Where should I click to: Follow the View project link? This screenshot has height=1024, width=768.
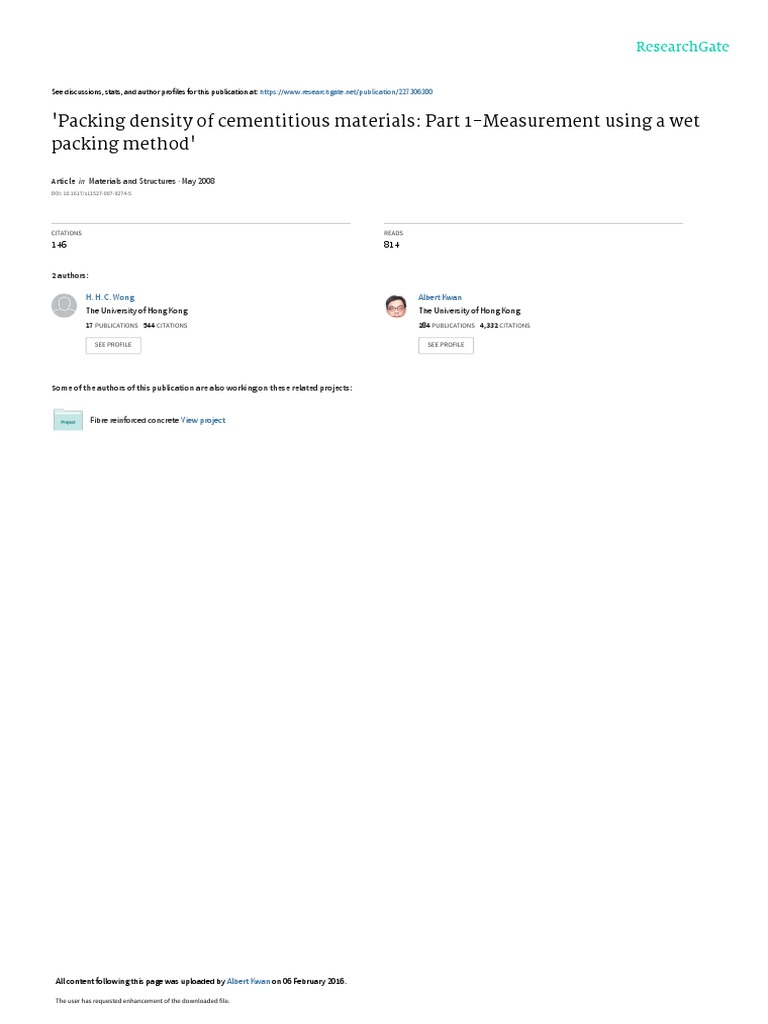tap(203, 420)
